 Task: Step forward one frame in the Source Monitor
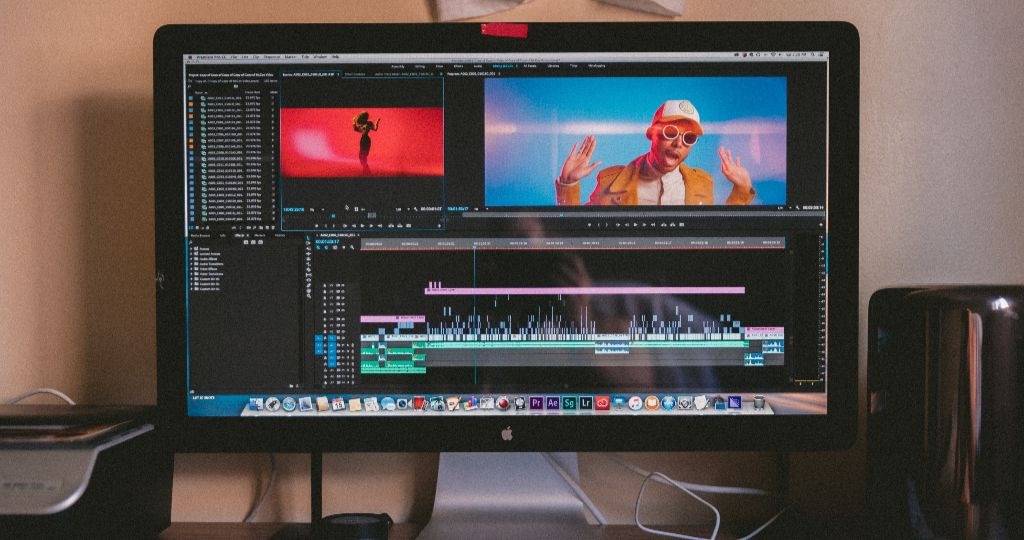pyautogui.click(x=371, y=226)
